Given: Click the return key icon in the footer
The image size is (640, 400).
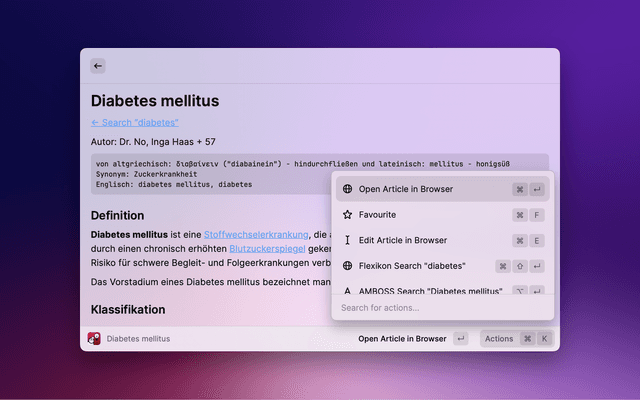Looking at the screenshot, I should pos(460,339).
